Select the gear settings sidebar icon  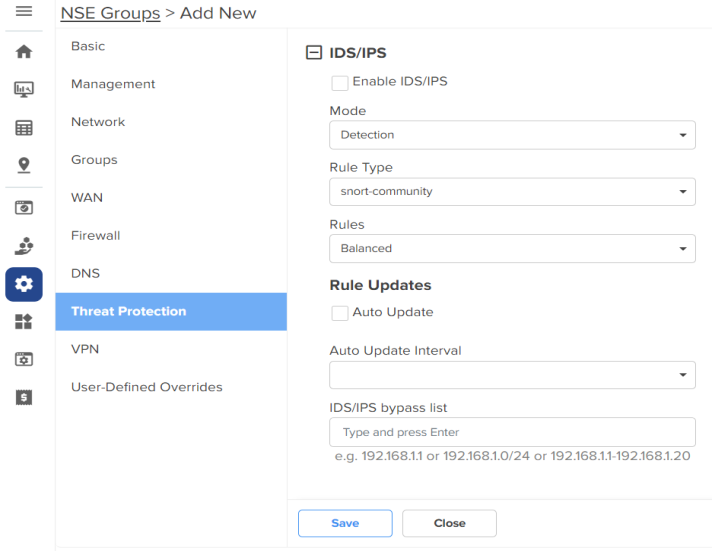(x=24, y=284)
